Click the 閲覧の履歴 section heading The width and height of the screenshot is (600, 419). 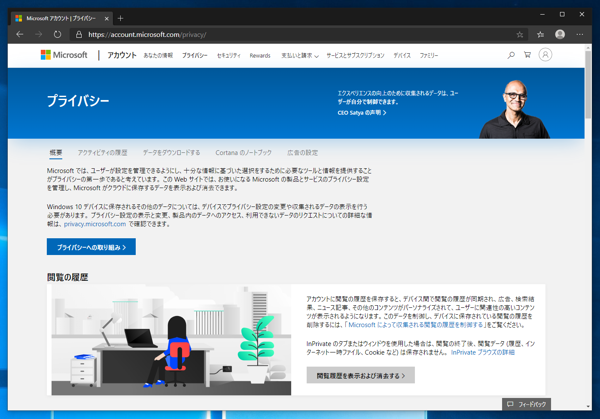pyautogui.click(x=68, y=277)
